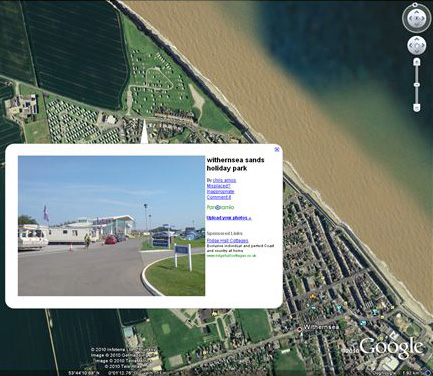Viewport: 433px width, 376px height.
Task: Click the Withernsea town placemark marker
Action: click(x=299, y=329)
